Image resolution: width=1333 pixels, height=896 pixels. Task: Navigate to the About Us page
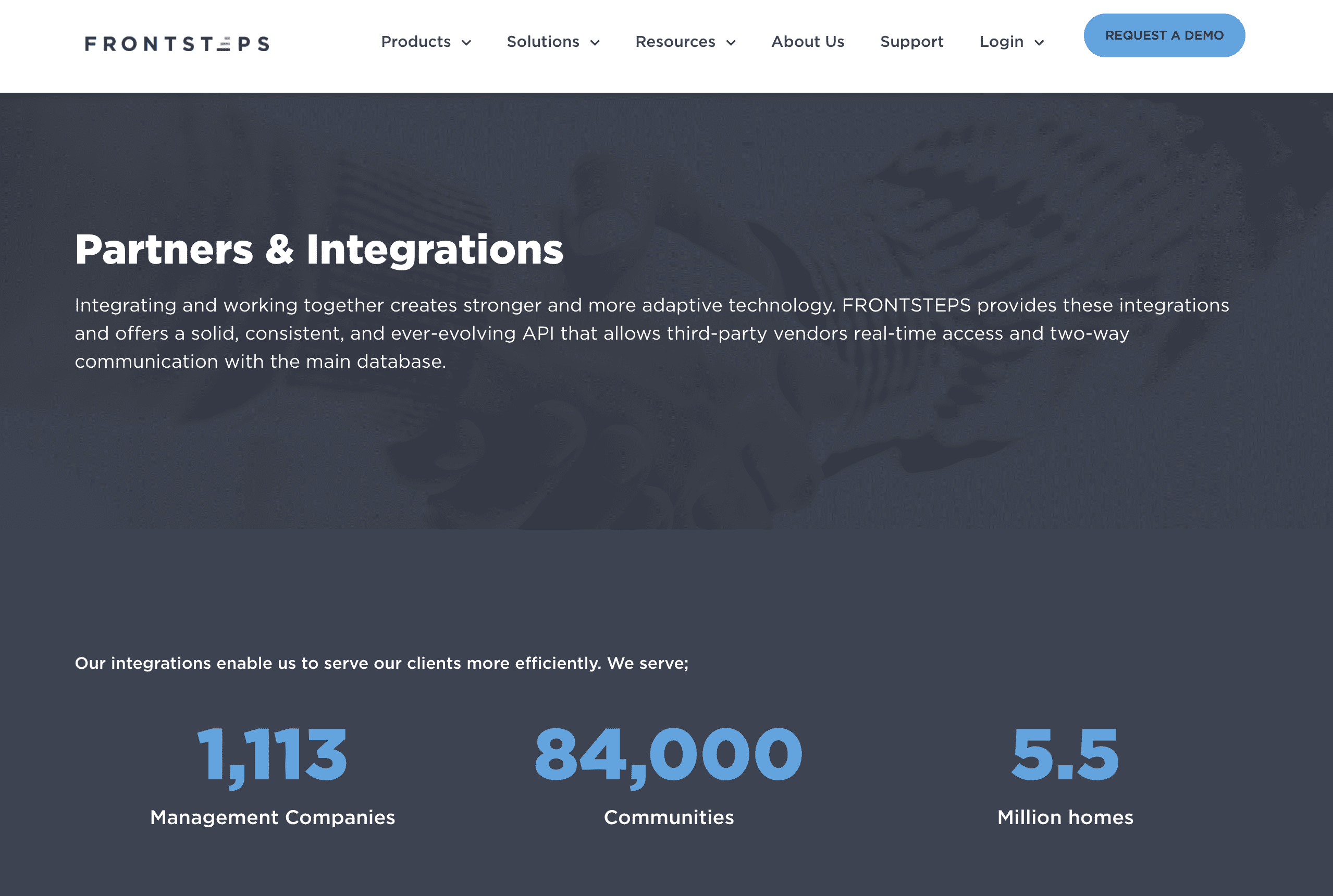[808, 41]
